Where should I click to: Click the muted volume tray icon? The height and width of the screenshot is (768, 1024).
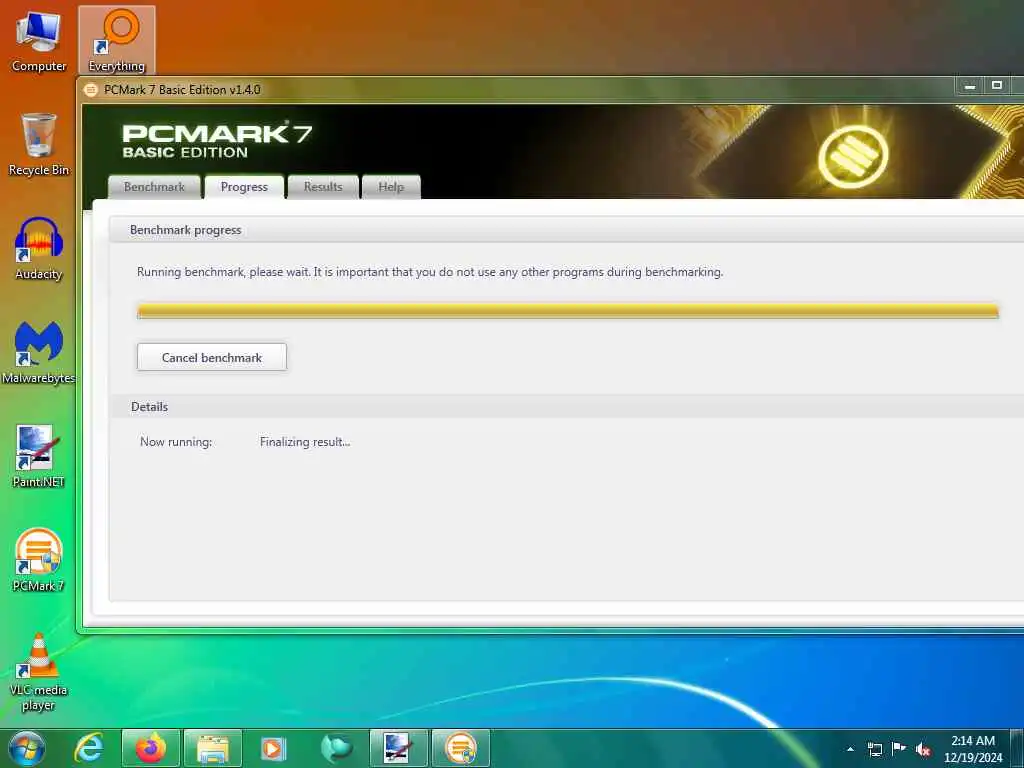(923, 749)
